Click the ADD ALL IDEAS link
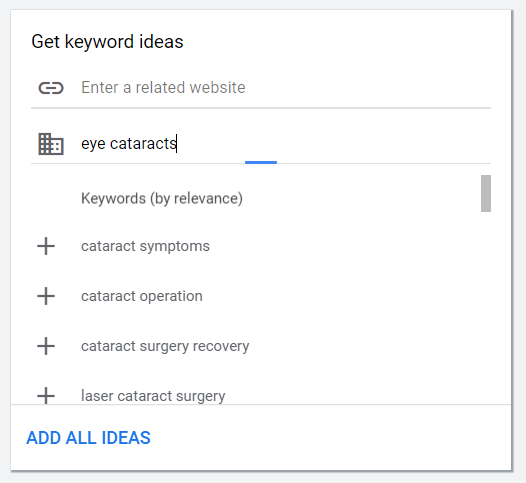The image size is (526, 483). point(89,438)
